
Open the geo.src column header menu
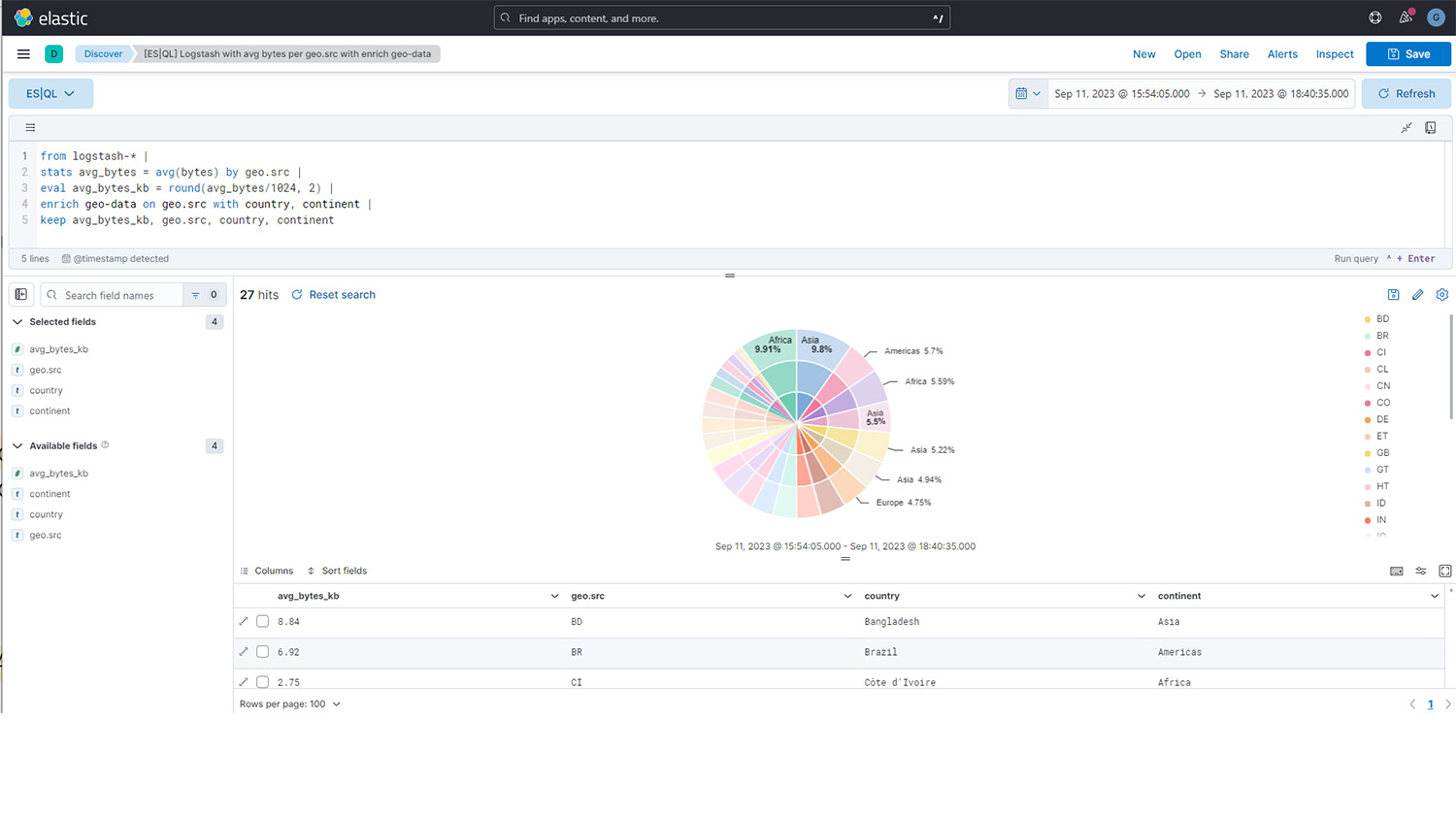(847, 597)
